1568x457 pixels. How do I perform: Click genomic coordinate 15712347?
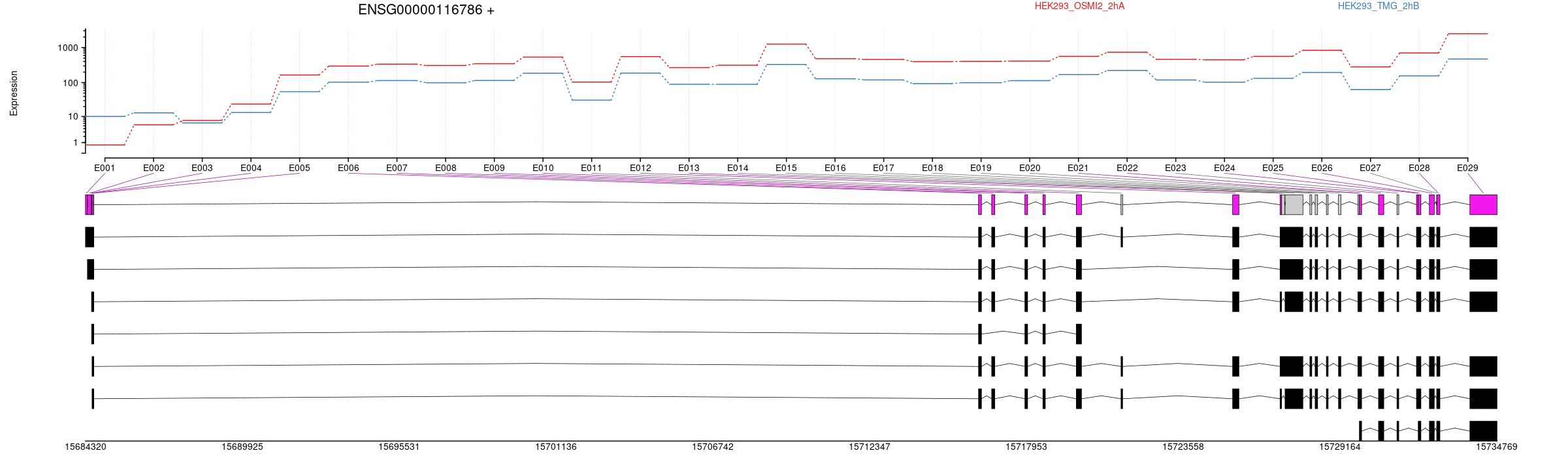(870, 447)
